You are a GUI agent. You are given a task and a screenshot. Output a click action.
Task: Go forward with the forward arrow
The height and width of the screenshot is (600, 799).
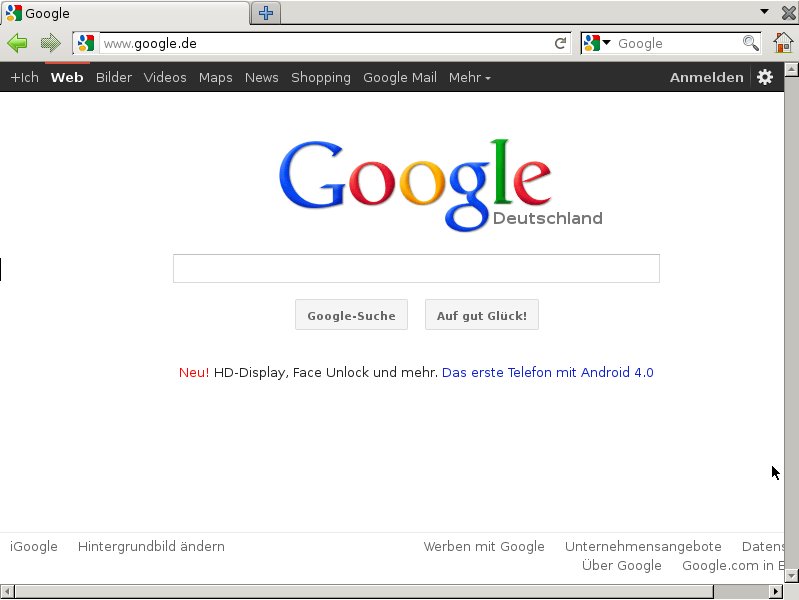click(50, 43)
